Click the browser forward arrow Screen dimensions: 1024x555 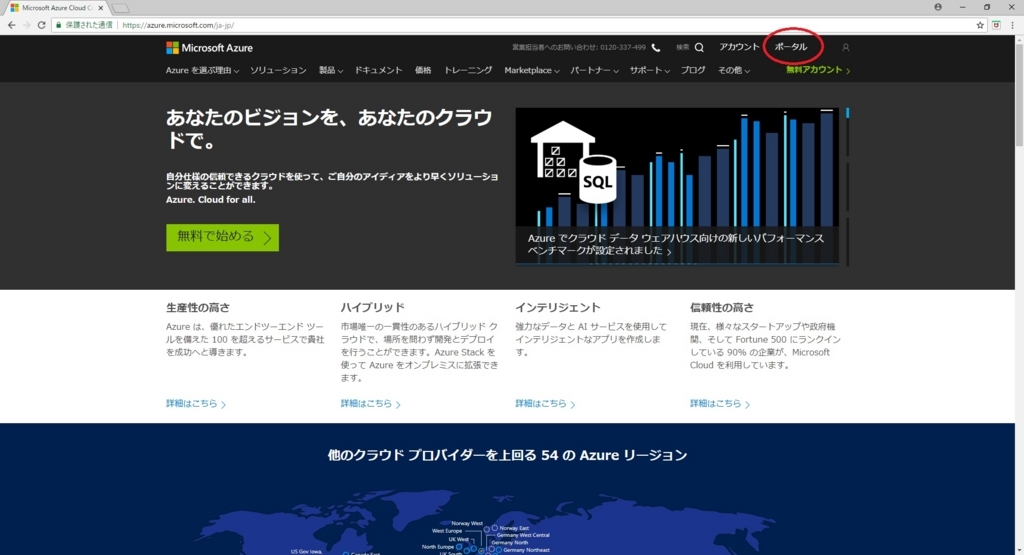click(27, 25)
